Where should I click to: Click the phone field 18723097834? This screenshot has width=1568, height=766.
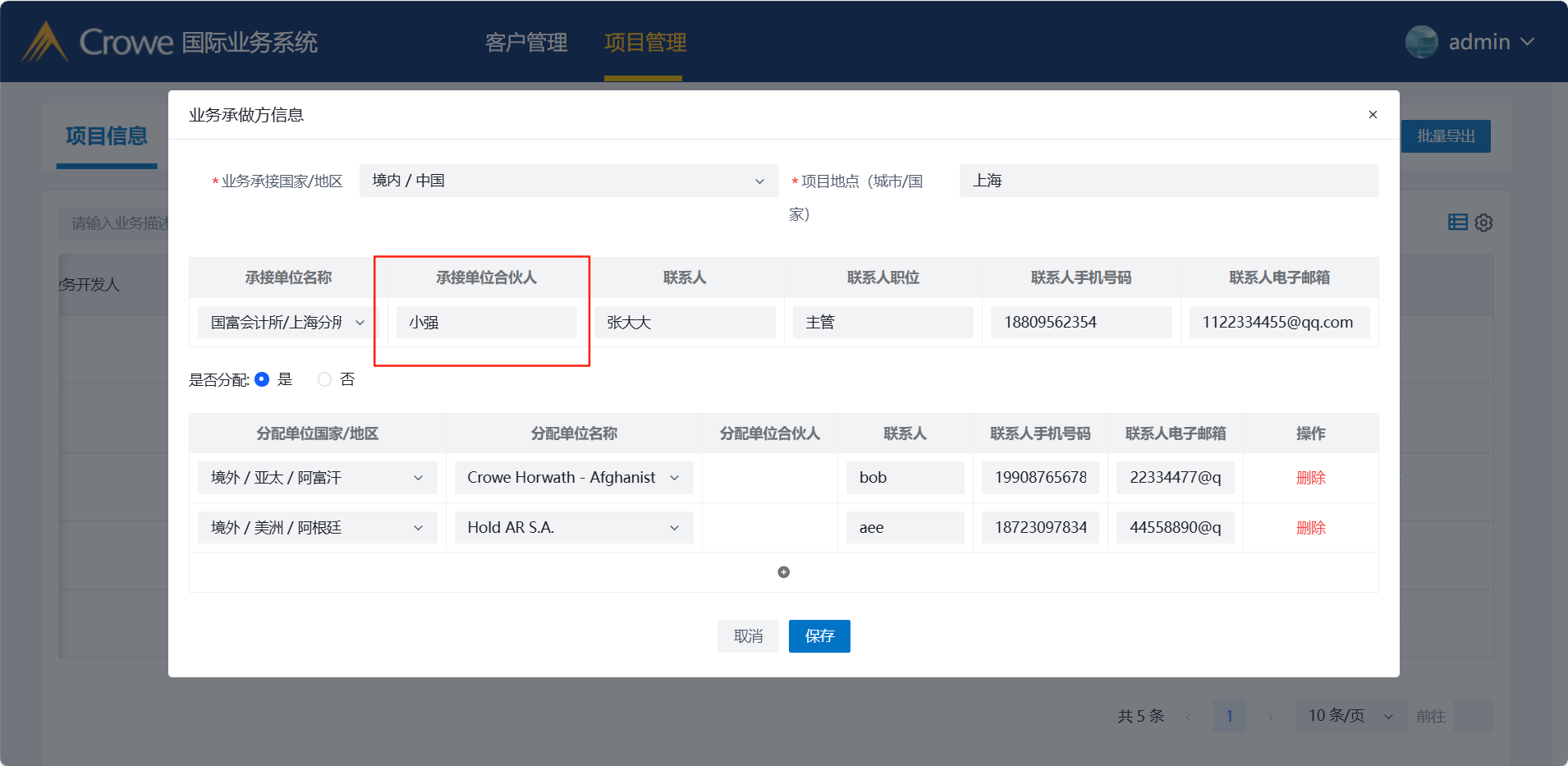click(x=1040, y=528)
